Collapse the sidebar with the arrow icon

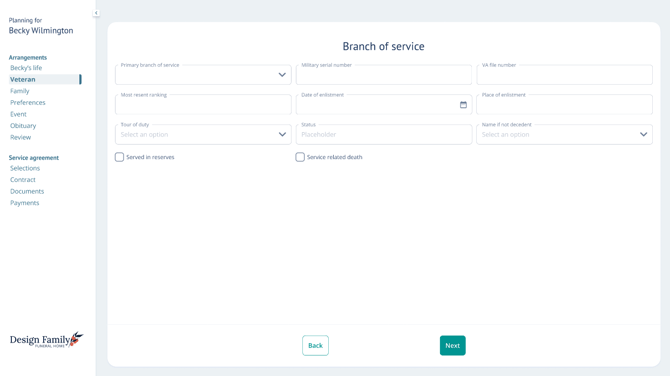(x=96, y=13)
